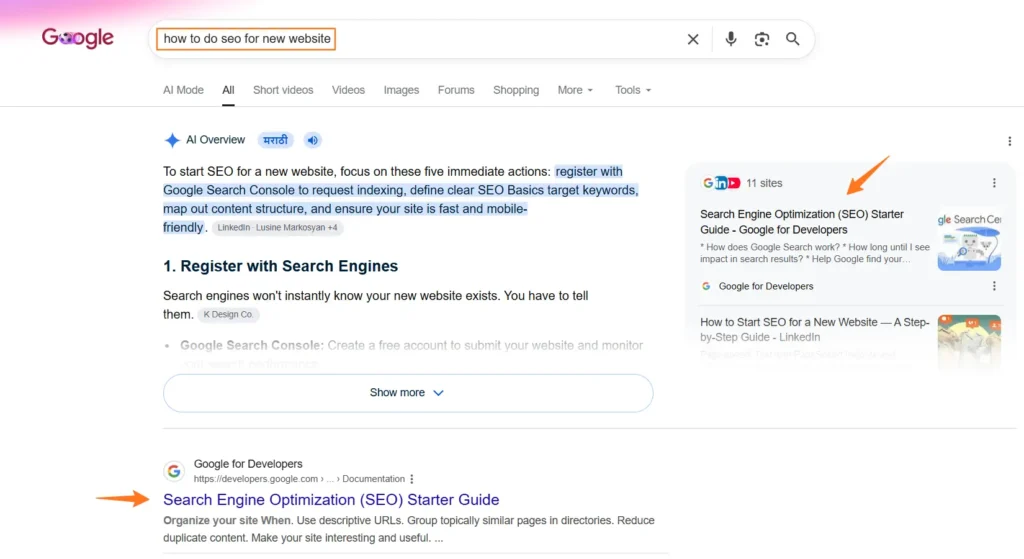Expand AI Overview with Show more
The height and width of the screenshot is (559, 1024).
[x=408, y=392]
